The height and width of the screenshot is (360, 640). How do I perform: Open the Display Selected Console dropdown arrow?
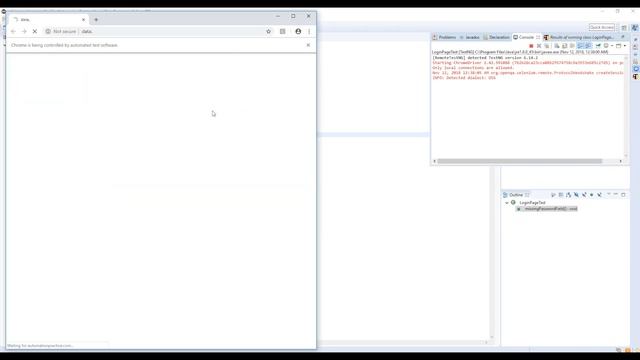[x=612, y=46]
